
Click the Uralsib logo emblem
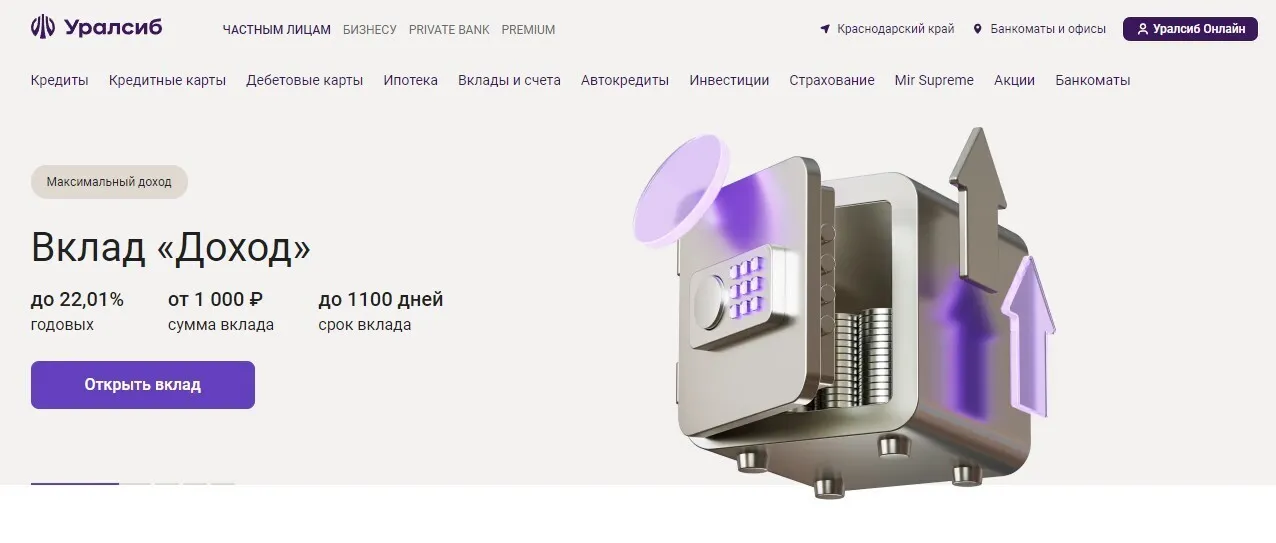pyautogui.click(x=43, y=27)
